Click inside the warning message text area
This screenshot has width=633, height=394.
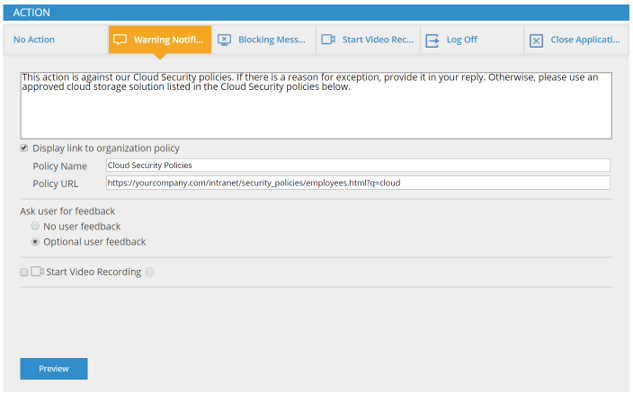[x=316, y=106]
